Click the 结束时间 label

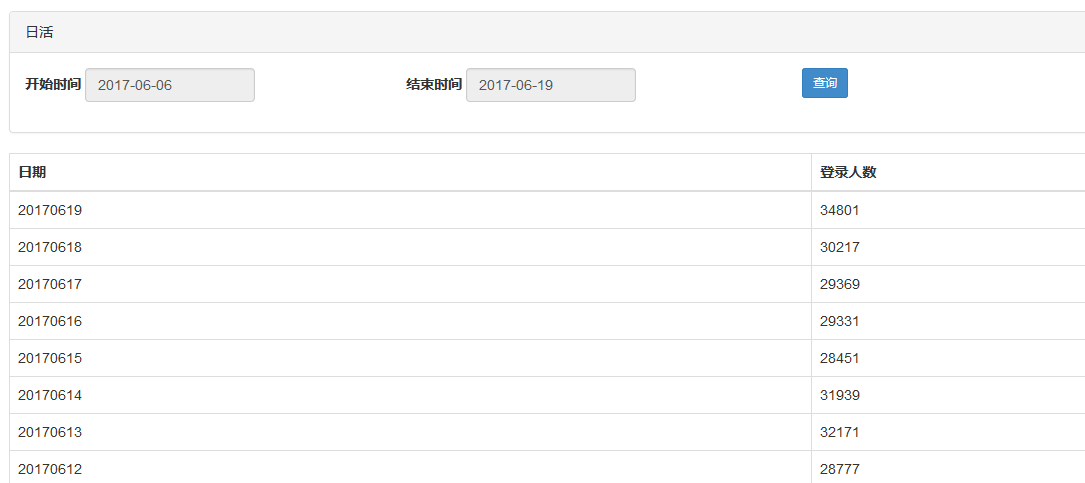click(x=434, y=85)
